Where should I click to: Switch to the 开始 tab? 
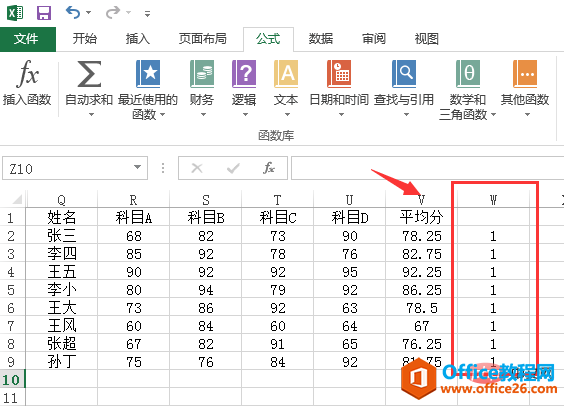(85, 38)
